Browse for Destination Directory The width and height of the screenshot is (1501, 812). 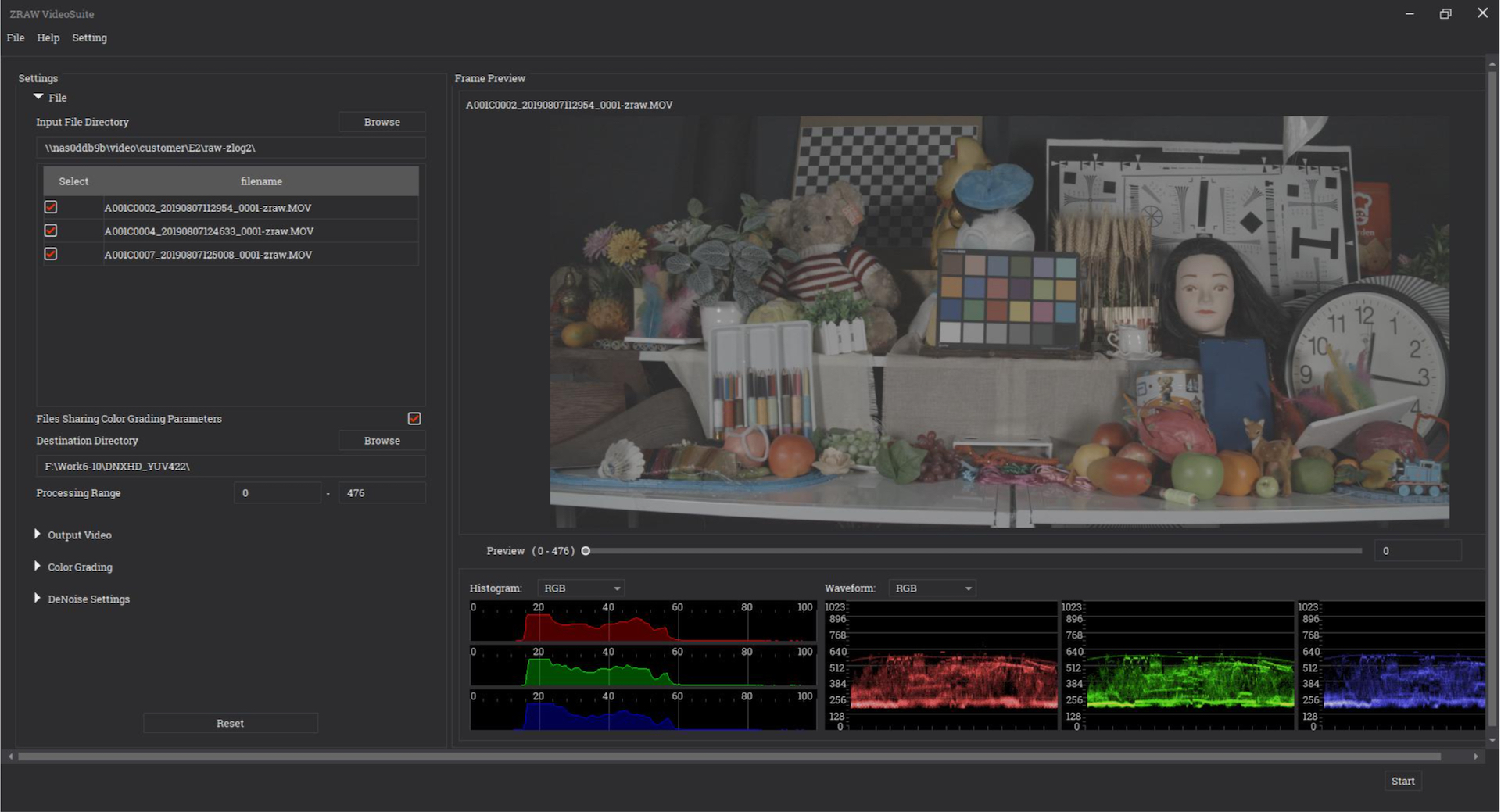382,441
